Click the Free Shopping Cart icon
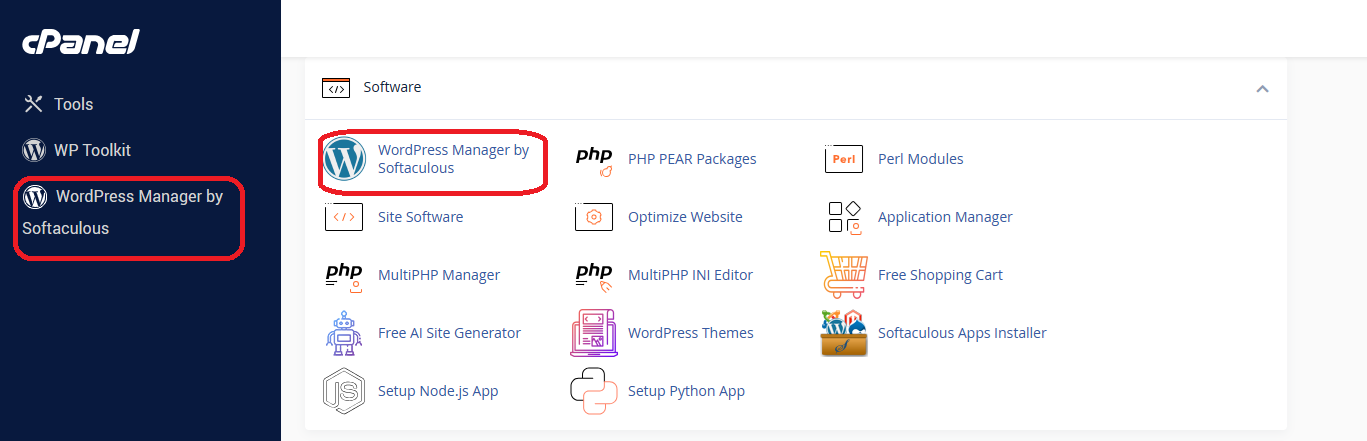 tap(843, 275)
